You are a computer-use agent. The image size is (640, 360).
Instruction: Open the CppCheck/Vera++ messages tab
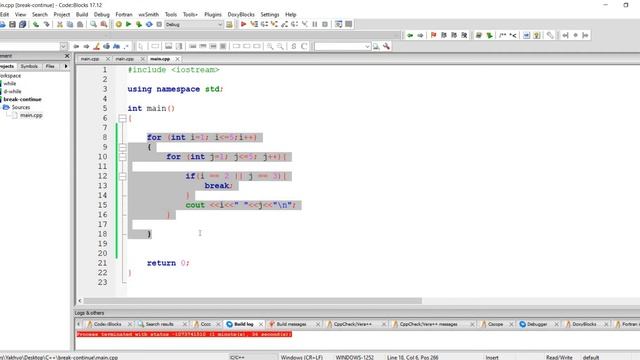(x=428, y=324)
